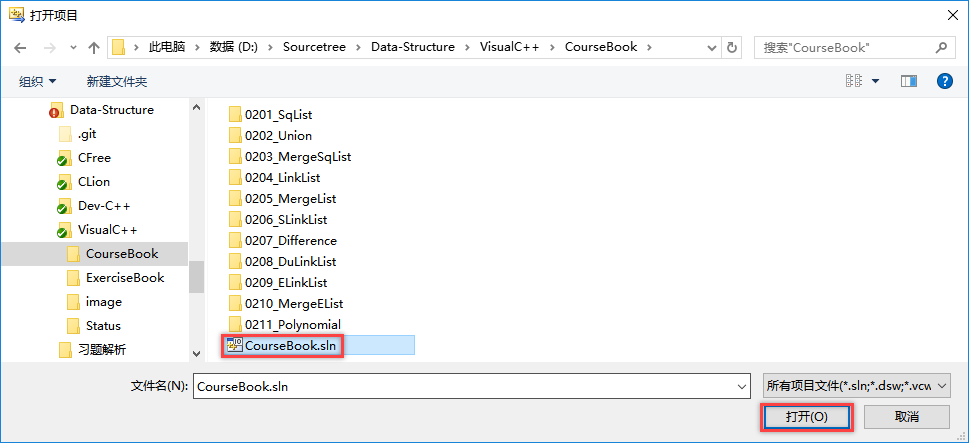Click 新建文件夹 in the toolbar
This screenshot has width=969, height=443.
point(117,81)
